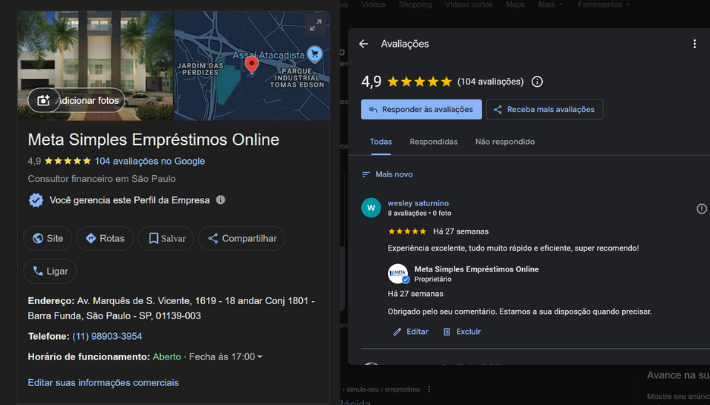Edit the owner reply with Editar
Image resolution: width=710 pixels, height=405 pixels.
pos(411,332)
